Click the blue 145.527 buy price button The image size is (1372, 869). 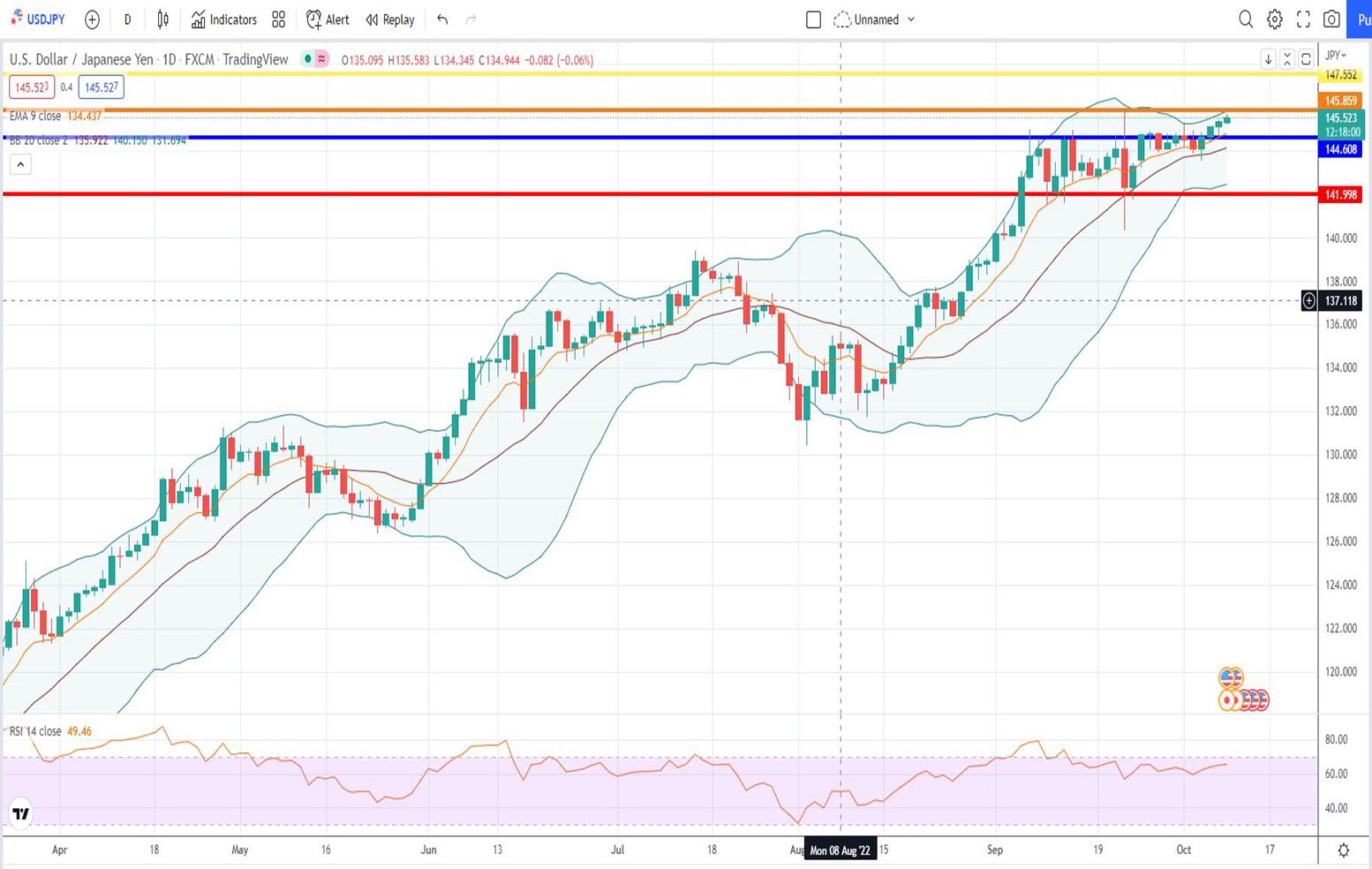101,87
